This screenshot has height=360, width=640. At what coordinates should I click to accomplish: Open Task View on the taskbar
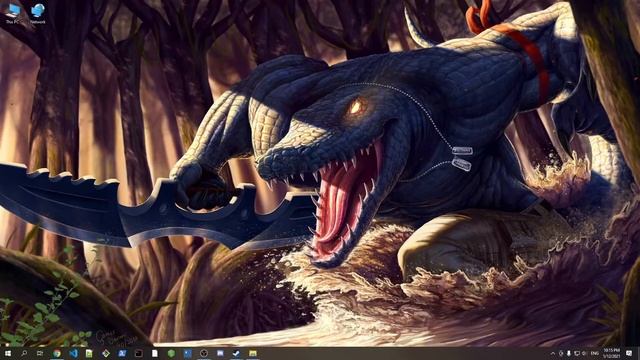click(x=40, y=353)
